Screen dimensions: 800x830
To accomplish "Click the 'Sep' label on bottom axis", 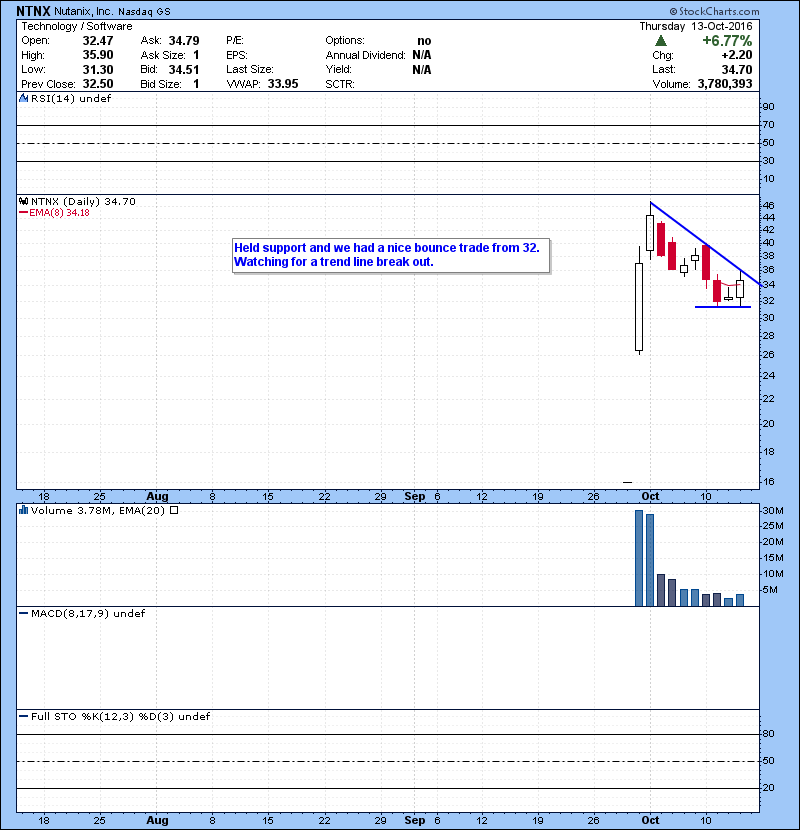I will click(415, 820).
